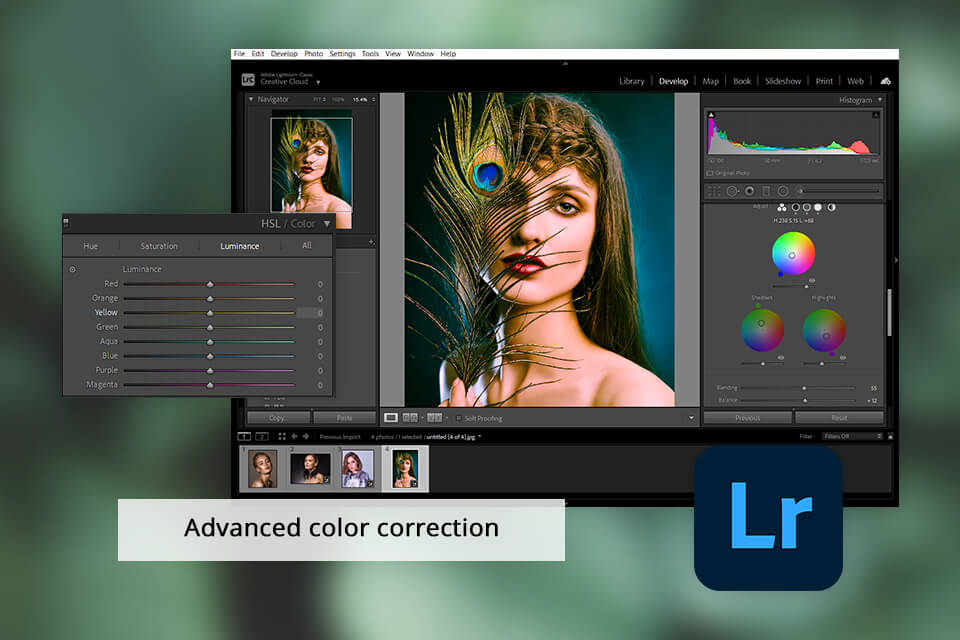Viewport: 960px width, 640px height.
Task: Select the Radial Filter tool
Action: click(782, 192)
